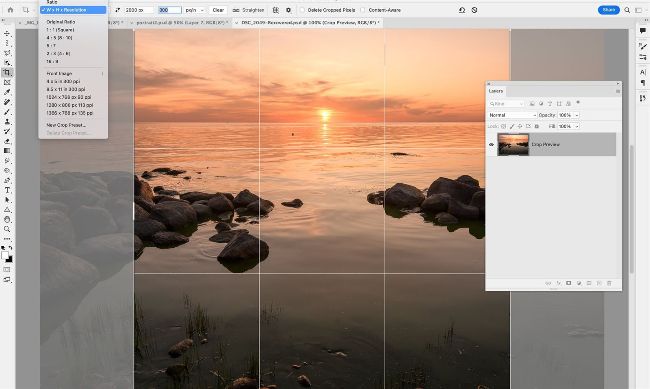The width and height of the screenshot is (650, 389).
Task: Cancel the current crop operation
Action: [x=474, y=10]
